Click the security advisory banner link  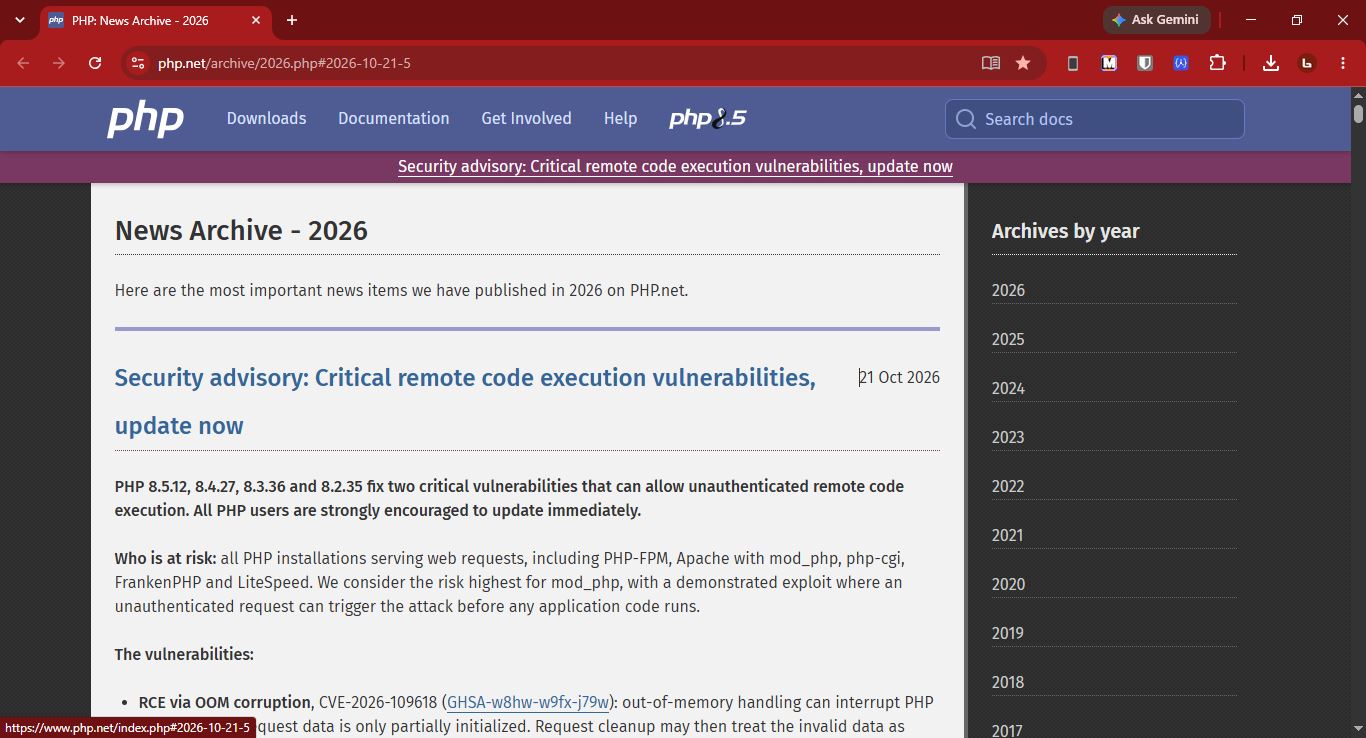tap(675, 166)
